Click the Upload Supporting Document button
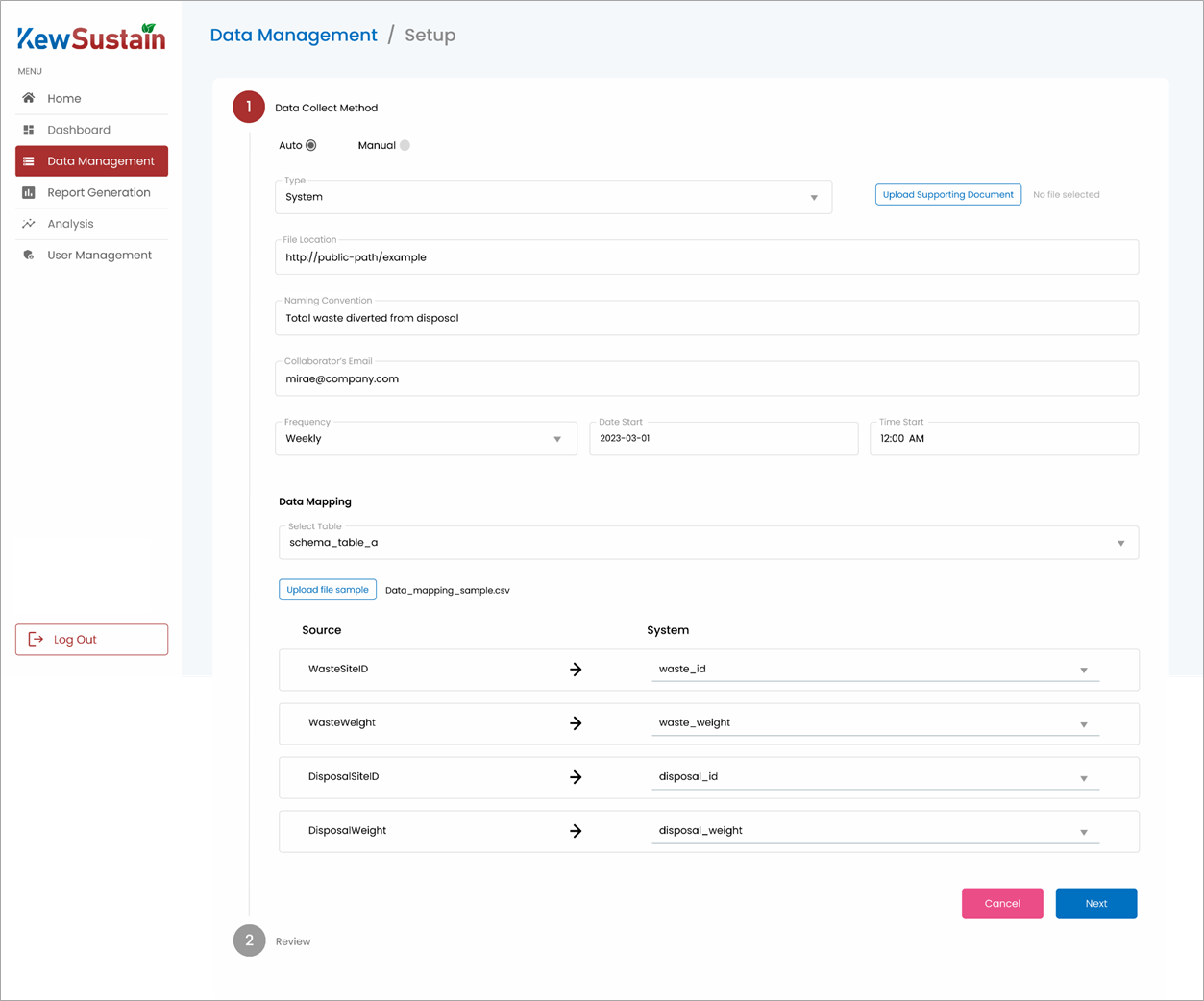The image size is (1204, 1001). (x=947, y=195)
